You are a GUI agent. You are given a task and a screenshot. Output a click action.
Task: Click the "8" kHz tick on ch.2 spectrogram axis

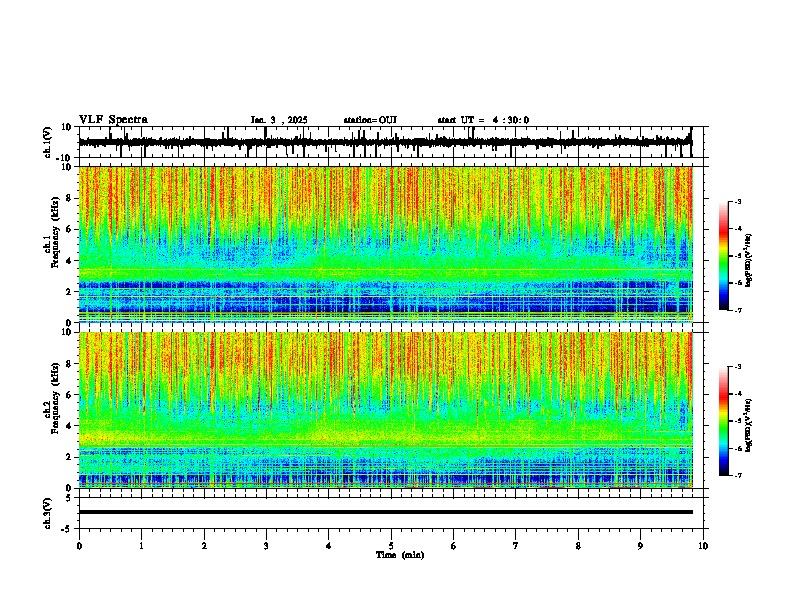point(69,364)
